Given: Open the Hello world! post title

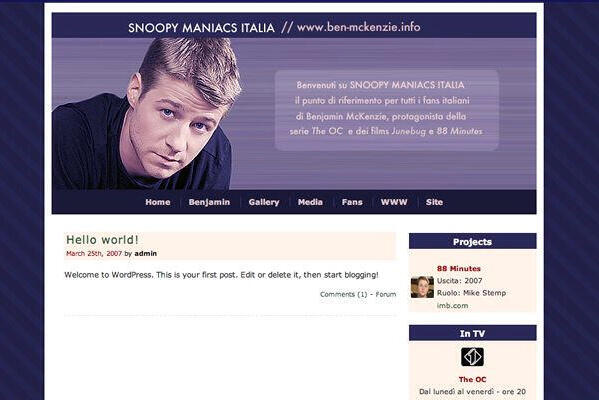Looking at the screenshot, I should (102, 240).
